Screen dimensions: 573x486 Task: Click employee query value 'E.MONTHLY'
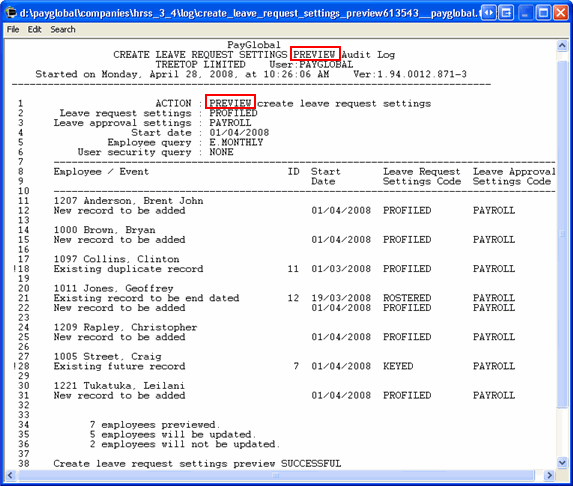point(236,143)
